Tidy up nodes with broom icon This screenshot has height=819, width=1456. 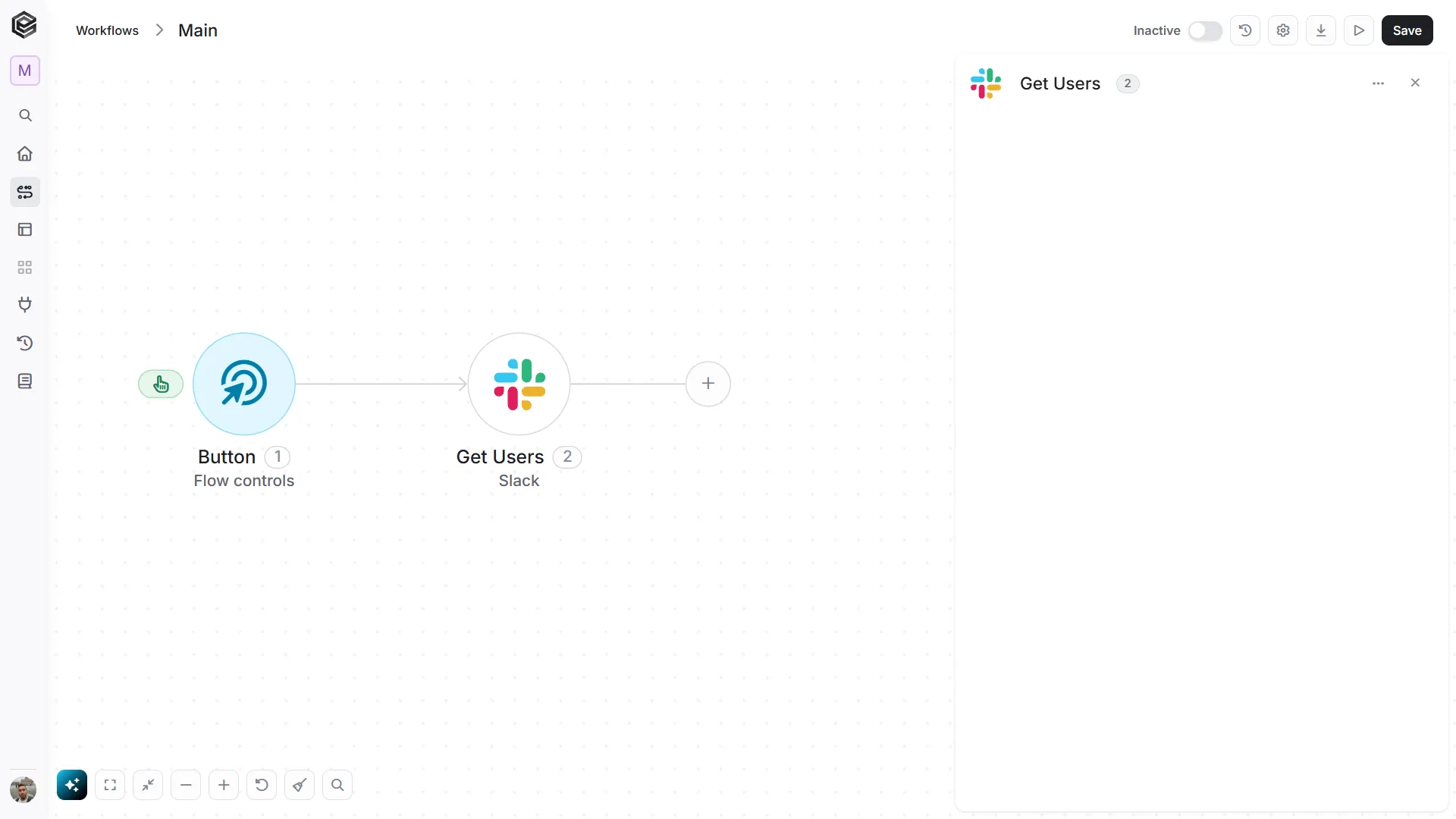(300, 785)
